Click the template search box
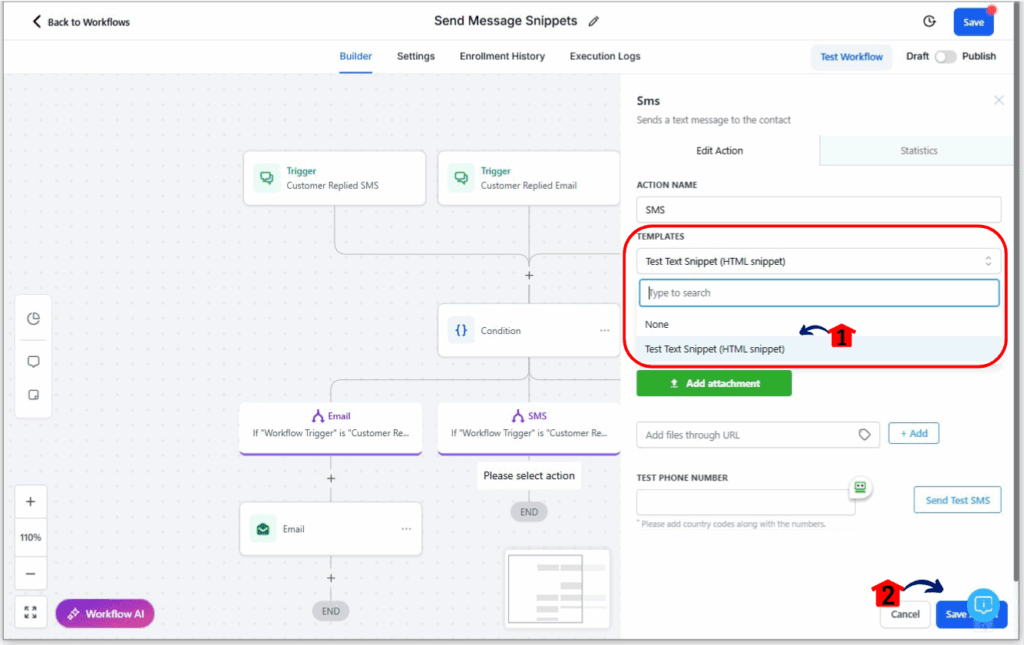The height and width of the screenshot is (645, 1024). click(819, 293)
